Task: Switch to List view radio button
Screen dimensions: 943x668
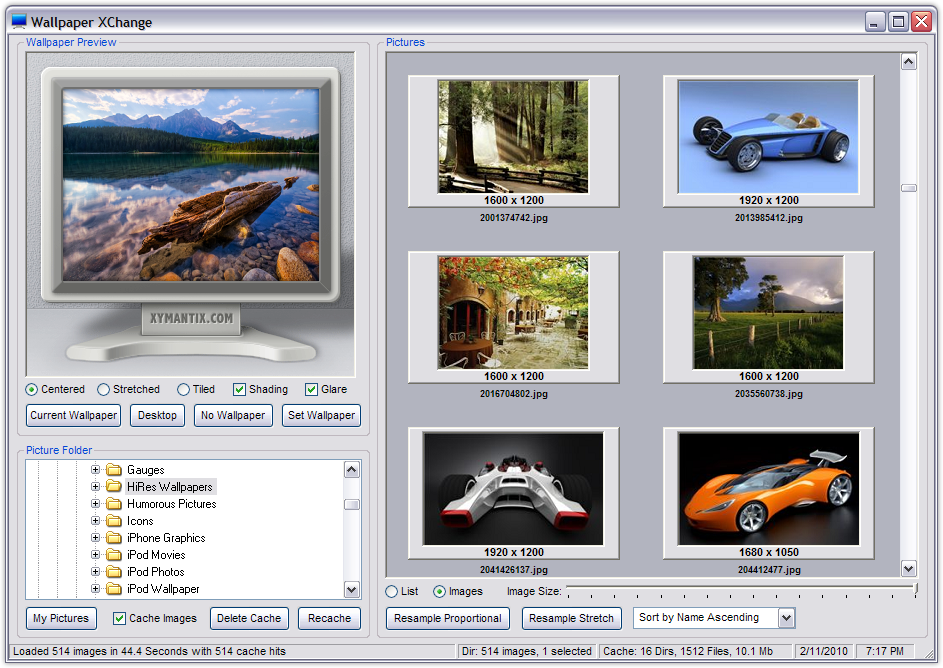Action: point(392,592)
